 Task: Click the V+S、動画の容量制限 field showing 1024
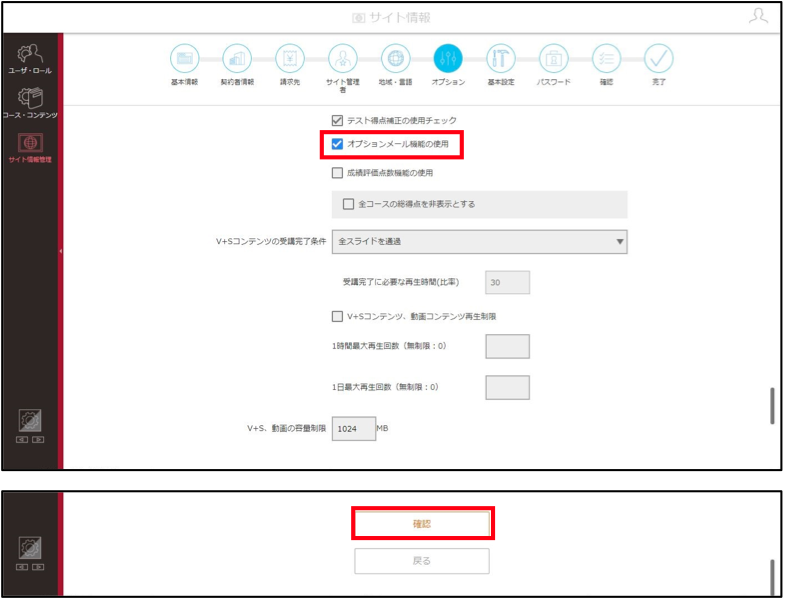(354, 429)
